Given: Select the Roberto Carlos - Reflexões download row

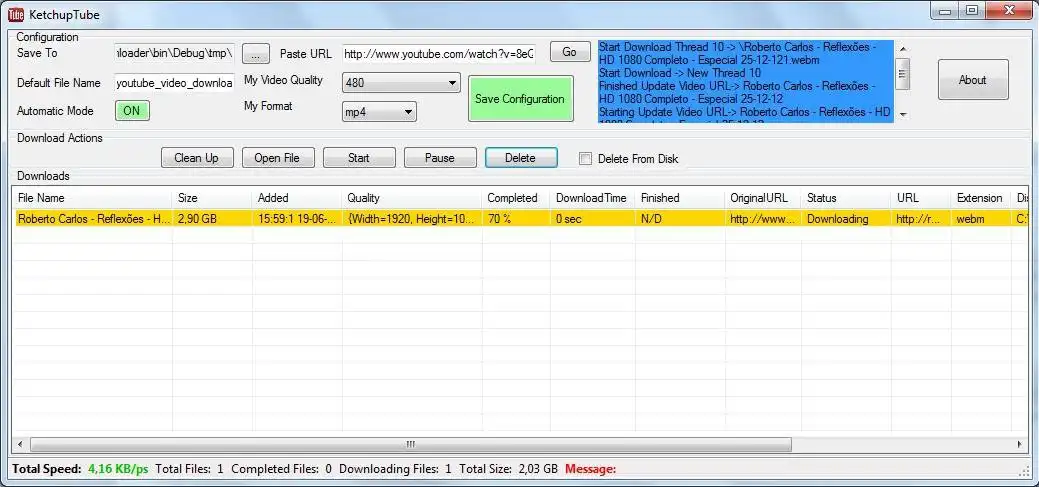Looking at the screenshot, I should (520, 219).
